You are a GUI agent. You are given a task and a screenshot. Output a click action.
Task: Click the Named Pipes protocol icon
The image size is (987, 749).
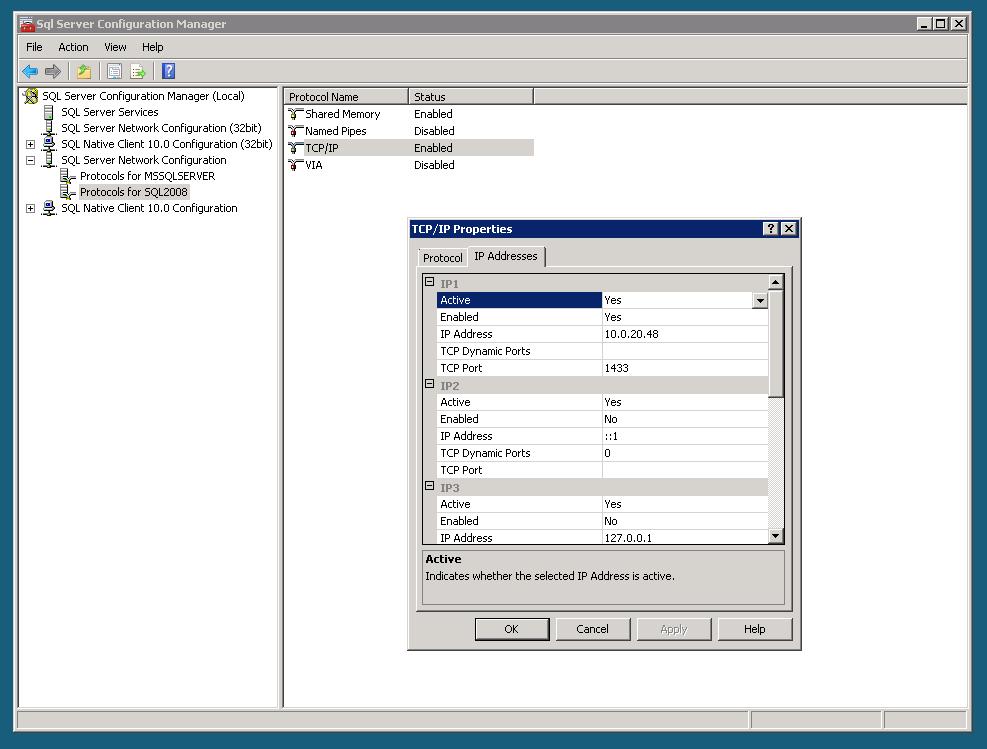295,131
